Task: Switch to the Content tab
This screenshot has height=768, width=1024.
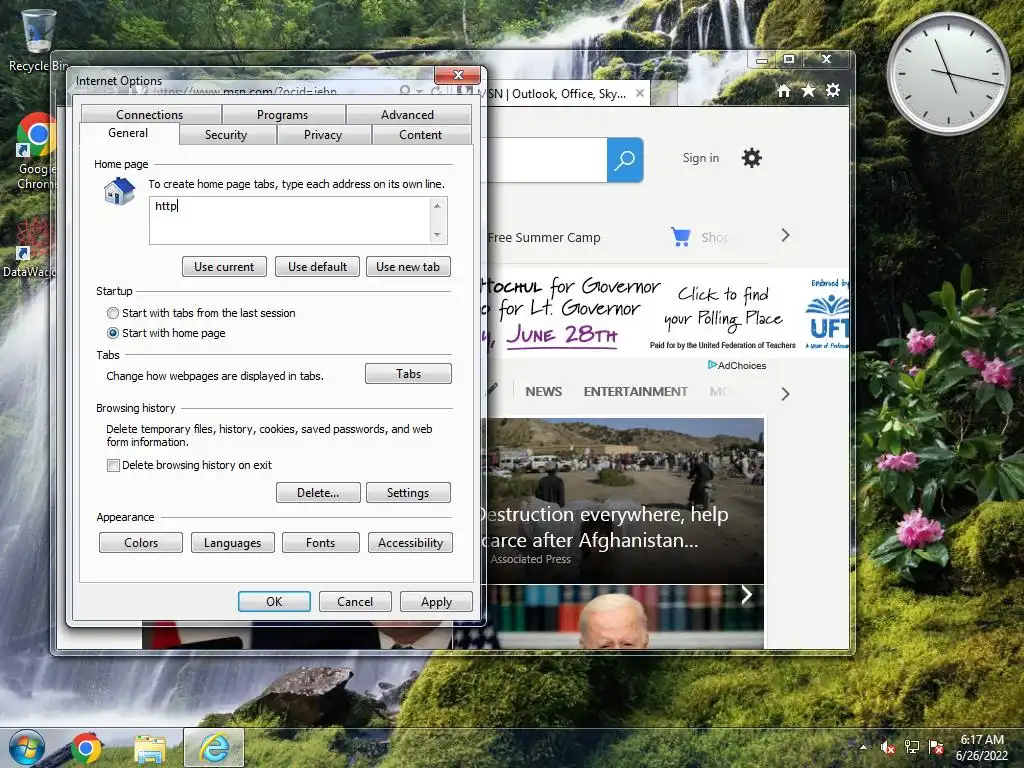Action: pyautogui.click(x=421, y=135)
